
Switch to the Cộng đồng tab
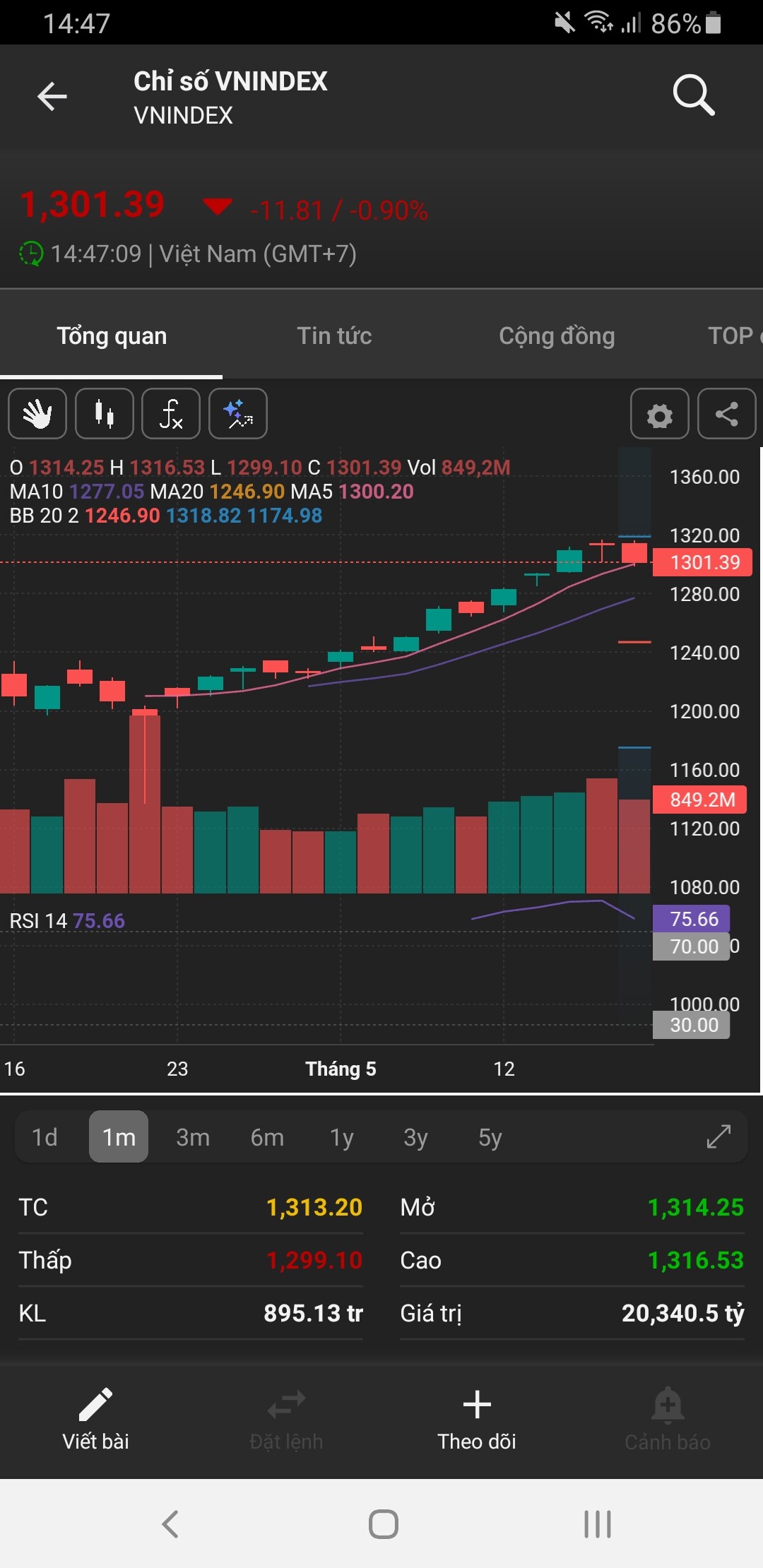coord(557,336)
